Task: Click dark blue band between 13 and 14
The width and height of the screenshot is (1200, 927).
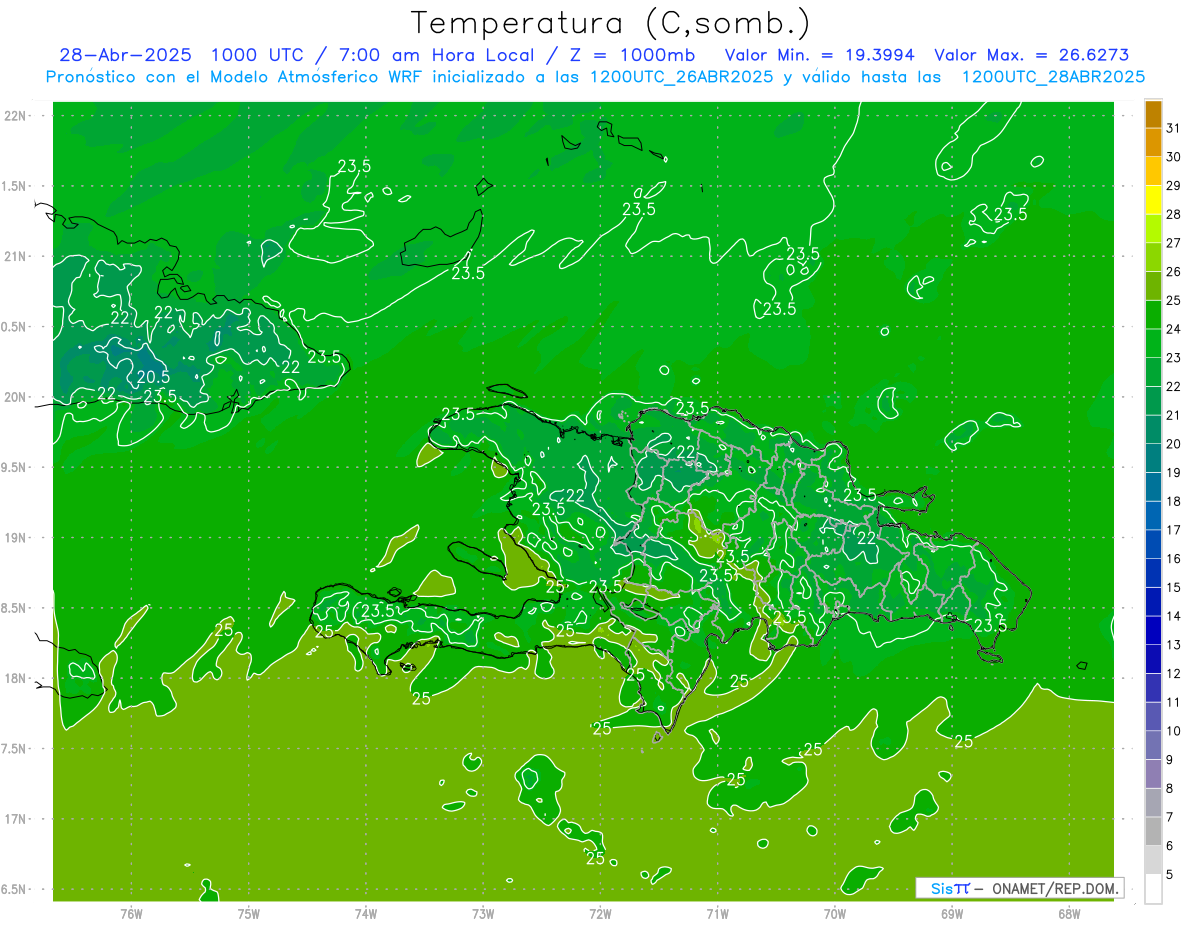Action: coord(1153,631)
